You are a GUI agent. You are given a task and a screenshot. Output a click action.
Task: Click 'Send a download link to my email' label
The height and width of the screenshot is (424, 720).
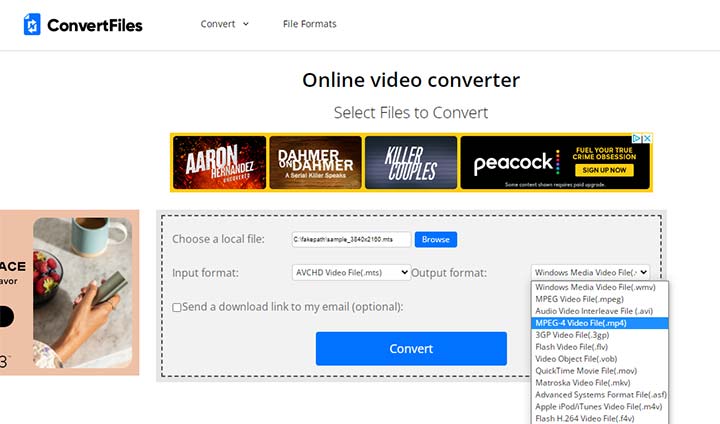(292, 307)
